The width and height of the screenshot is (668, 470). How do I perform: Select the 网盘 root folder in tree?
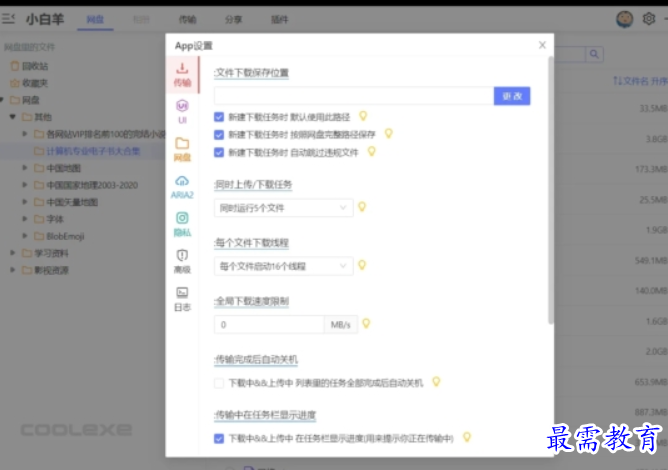(31, 100)
